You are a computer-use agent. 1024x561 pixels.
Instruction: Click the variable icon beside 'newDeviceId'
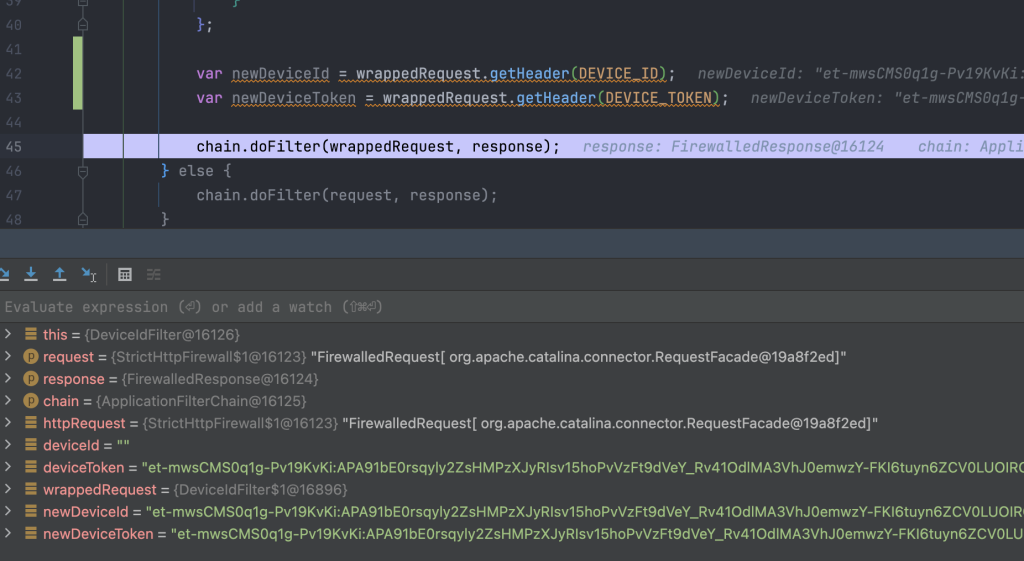coord(31,512)
